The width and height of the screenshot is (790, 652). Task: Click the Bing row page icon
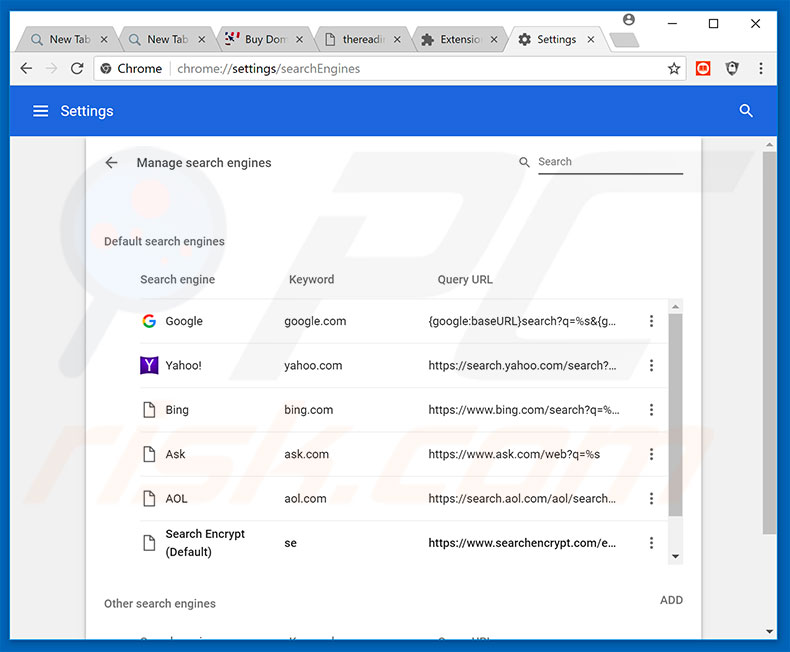point(149,410)
